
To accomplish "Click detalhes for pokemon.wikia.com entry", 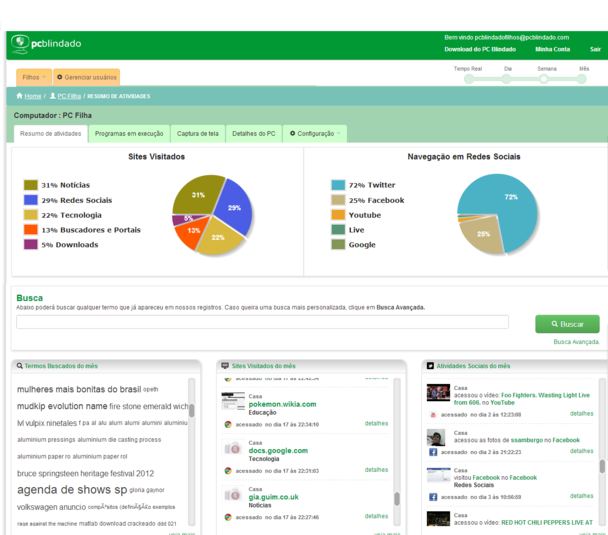I will 376,423.
